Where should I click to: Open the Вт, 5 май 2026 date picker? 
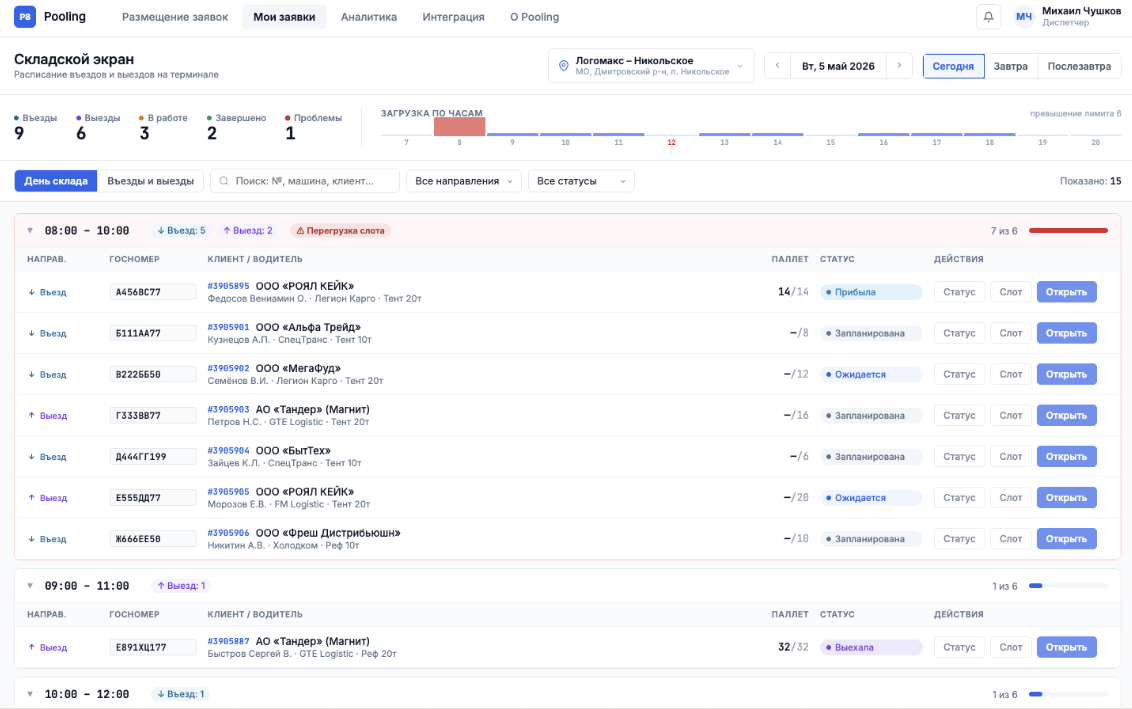click(x=838, y=66)
